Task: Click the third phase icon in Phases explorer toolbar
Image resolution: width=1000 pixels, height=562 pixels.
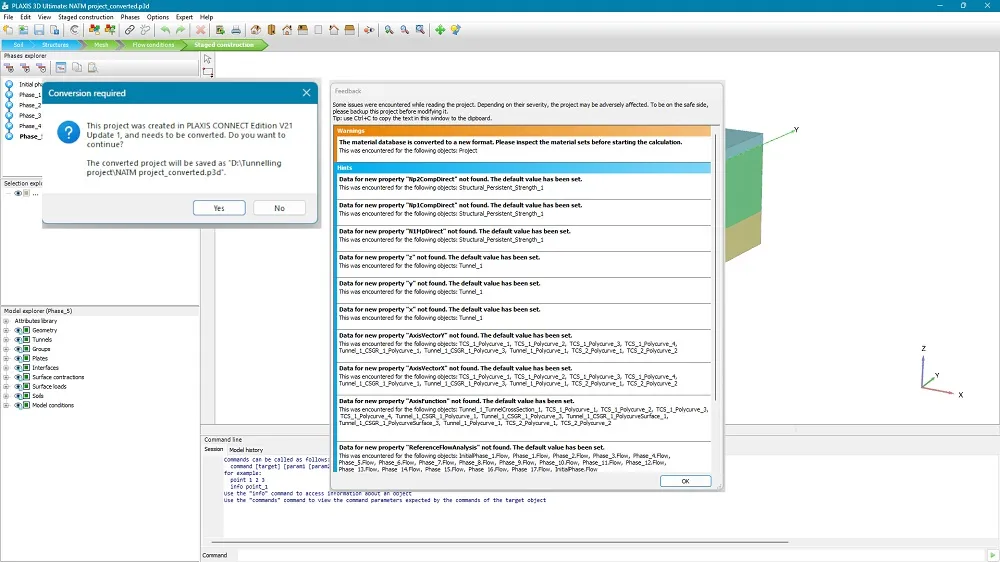Action: click(x=41, y=68)
